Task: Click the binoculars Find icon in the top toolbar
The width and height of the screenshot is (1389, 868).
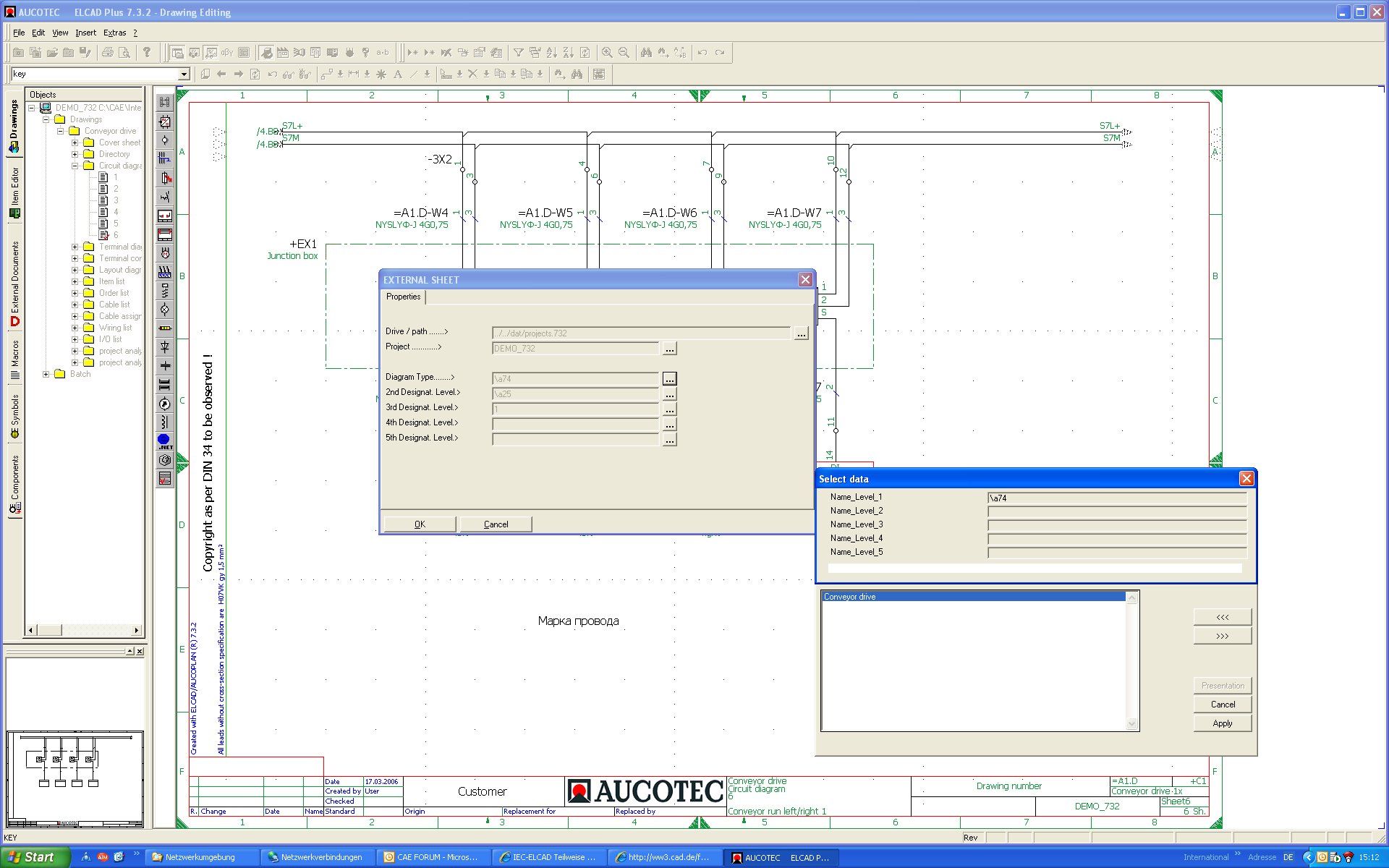Action: (x=646, y=52)
